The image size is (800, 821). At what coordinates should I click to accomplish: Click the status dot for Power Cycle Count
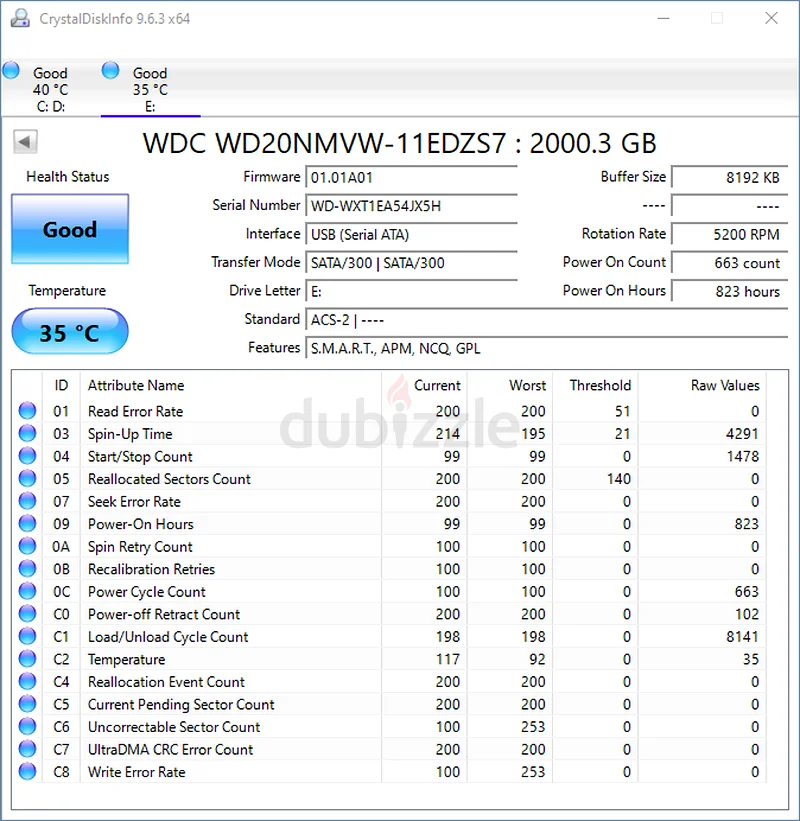click(27, 591)
